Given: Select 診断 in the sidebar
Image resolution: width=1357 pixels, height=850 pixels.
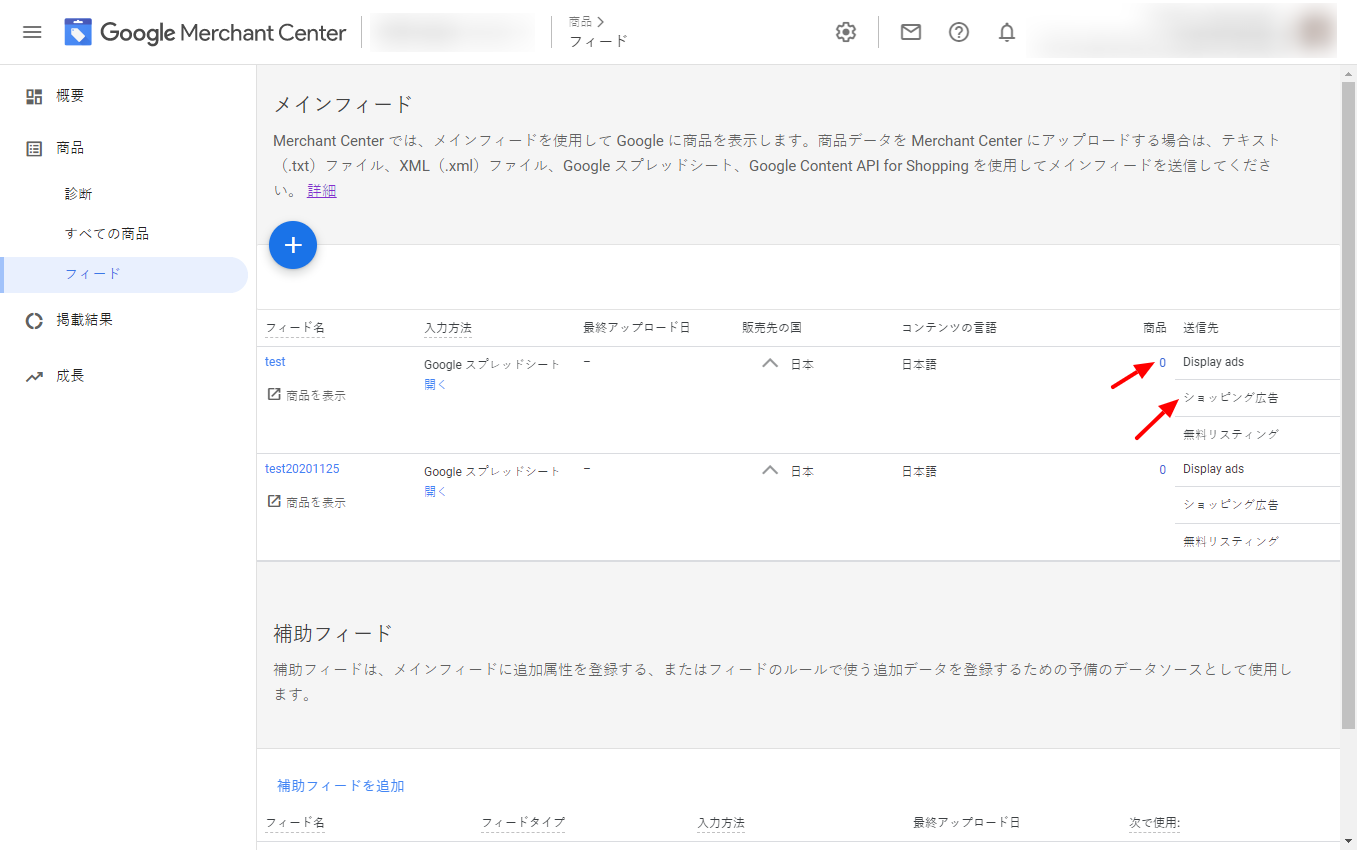Looking at the screenshot, I should (x=79, y=194).
